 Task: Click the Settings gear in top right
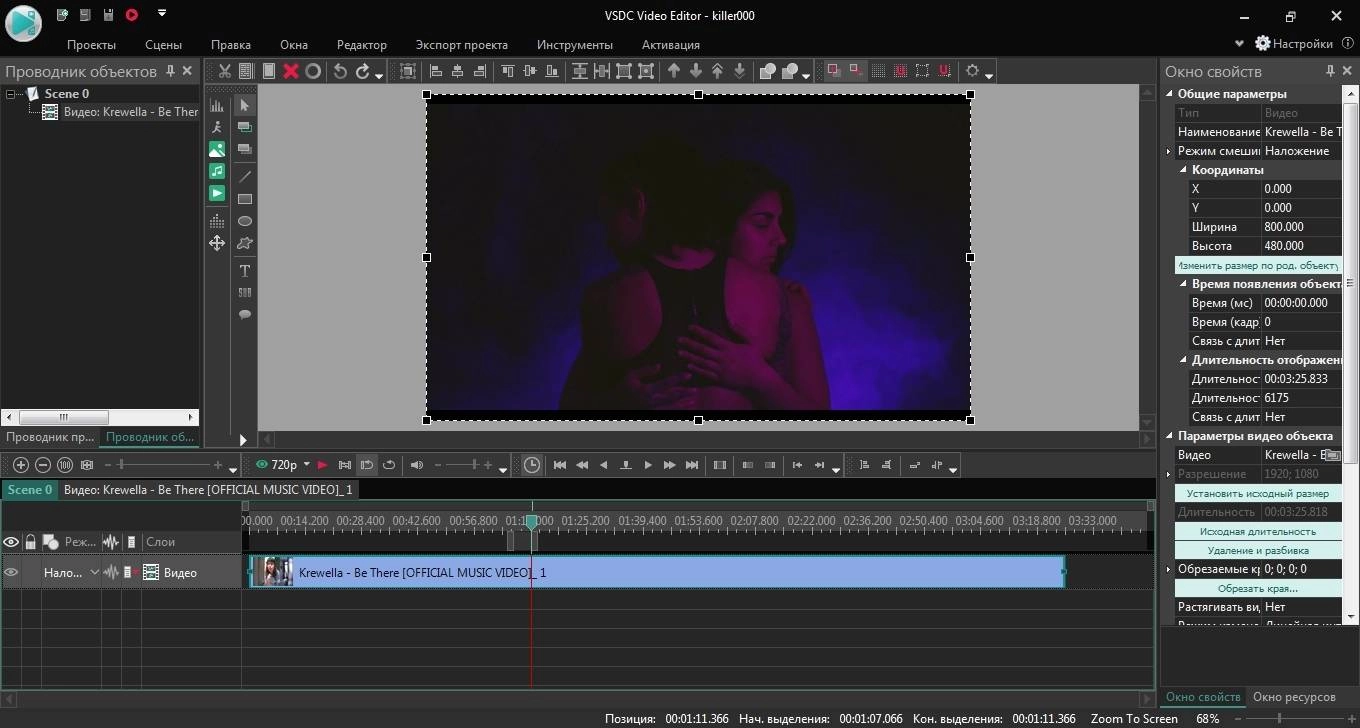pyautogui.click(x=1263, y=44)
